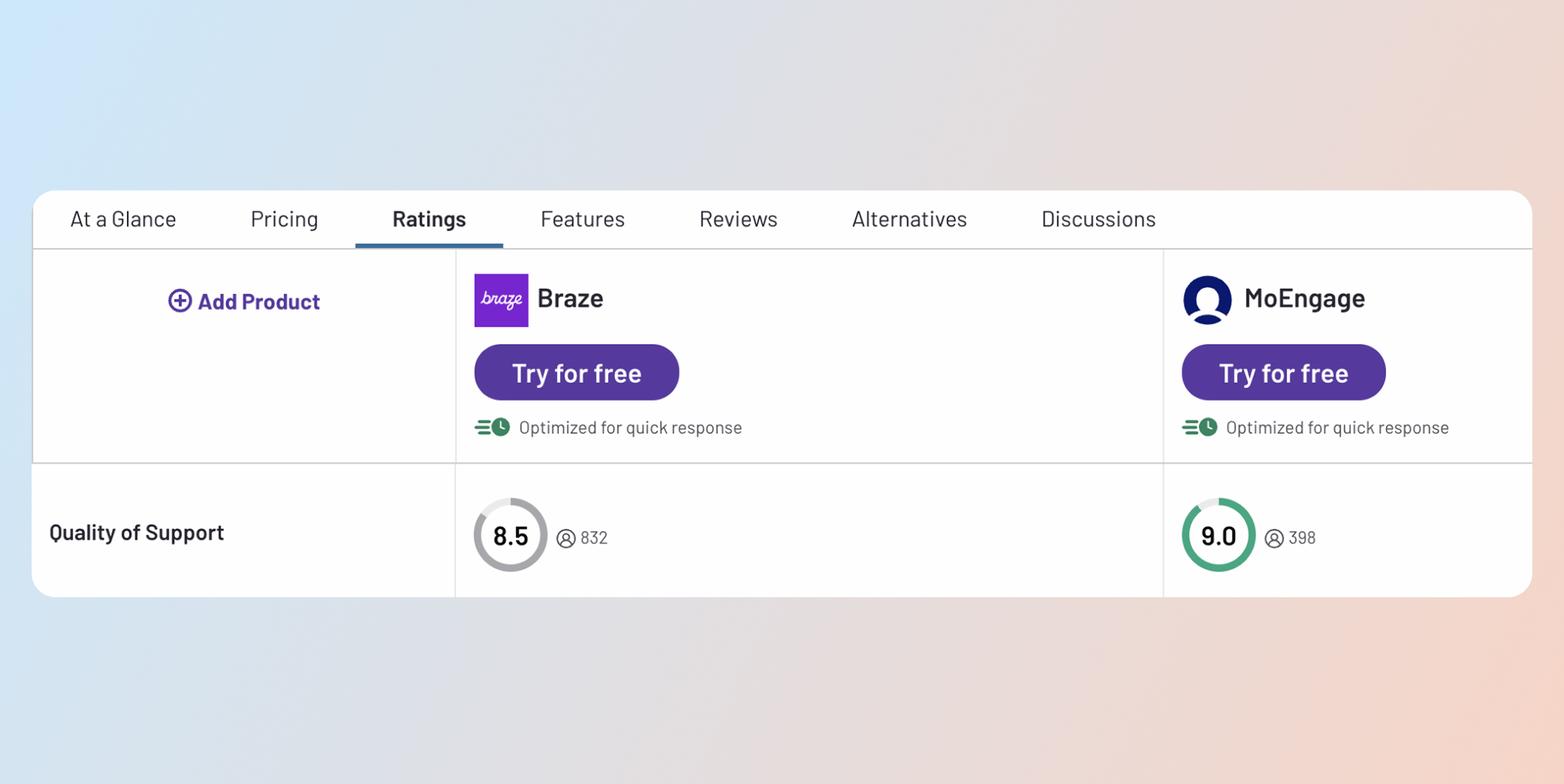1564x784 pixels.
Task: Select the Ratings tab
Action: point(429,219)
